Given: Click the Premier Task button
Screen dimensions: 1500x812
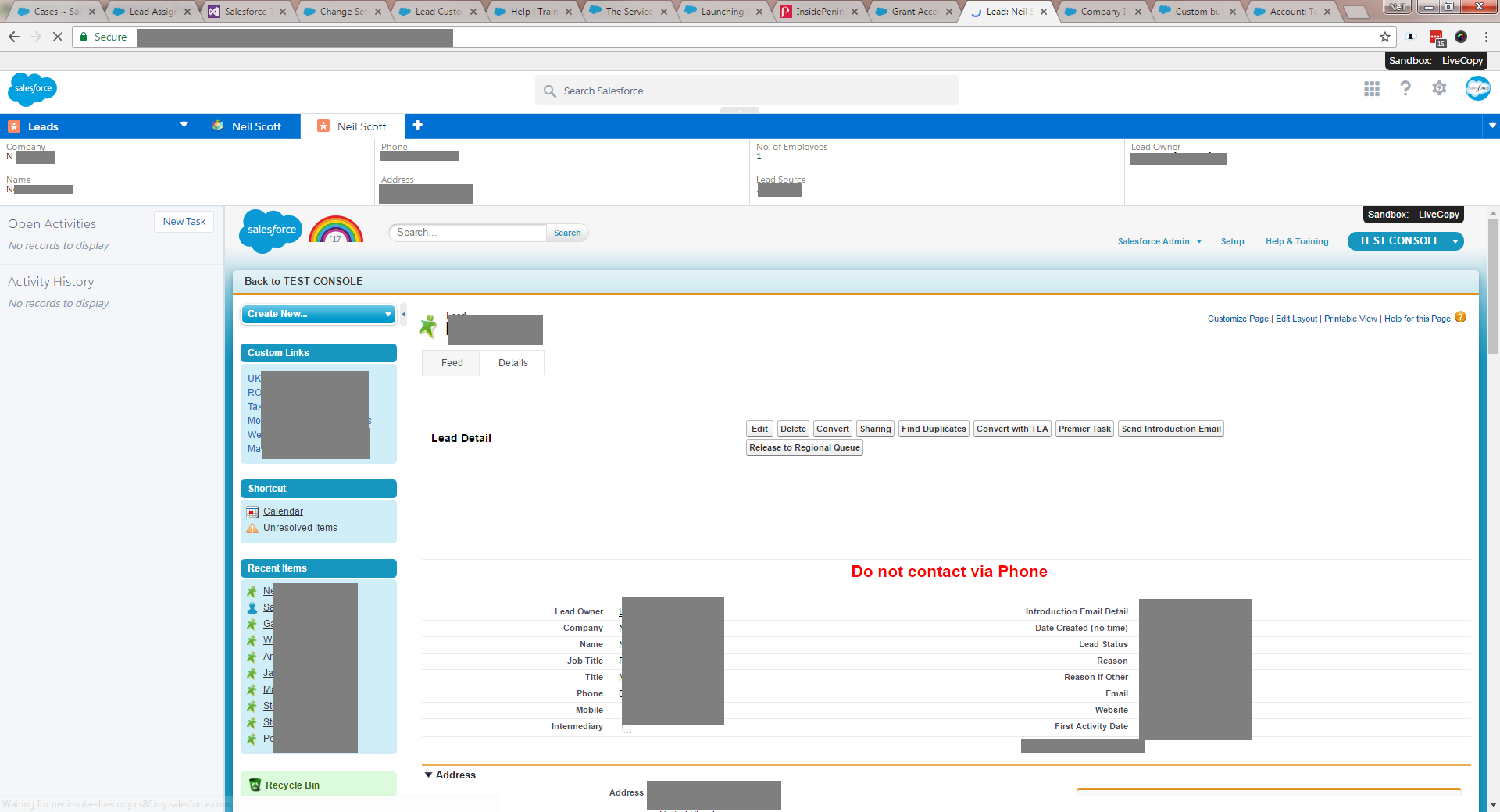Looking at the screenshot, I should click(x=1084, y=429).
